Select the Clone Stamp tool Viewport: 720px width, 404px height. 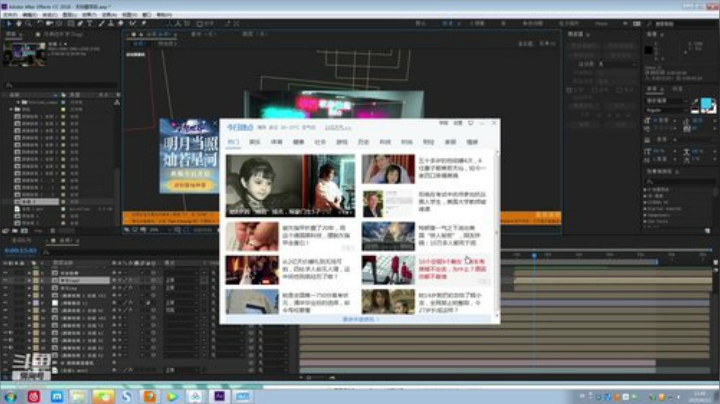tap(111, 23)
